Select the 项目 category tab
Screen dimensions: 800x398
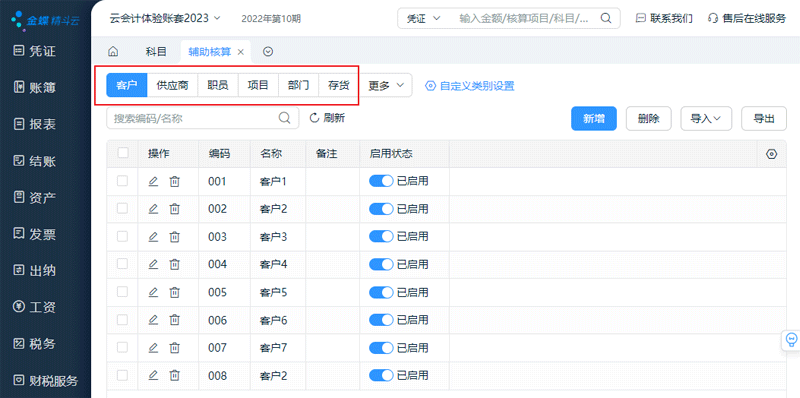(258, 86)
